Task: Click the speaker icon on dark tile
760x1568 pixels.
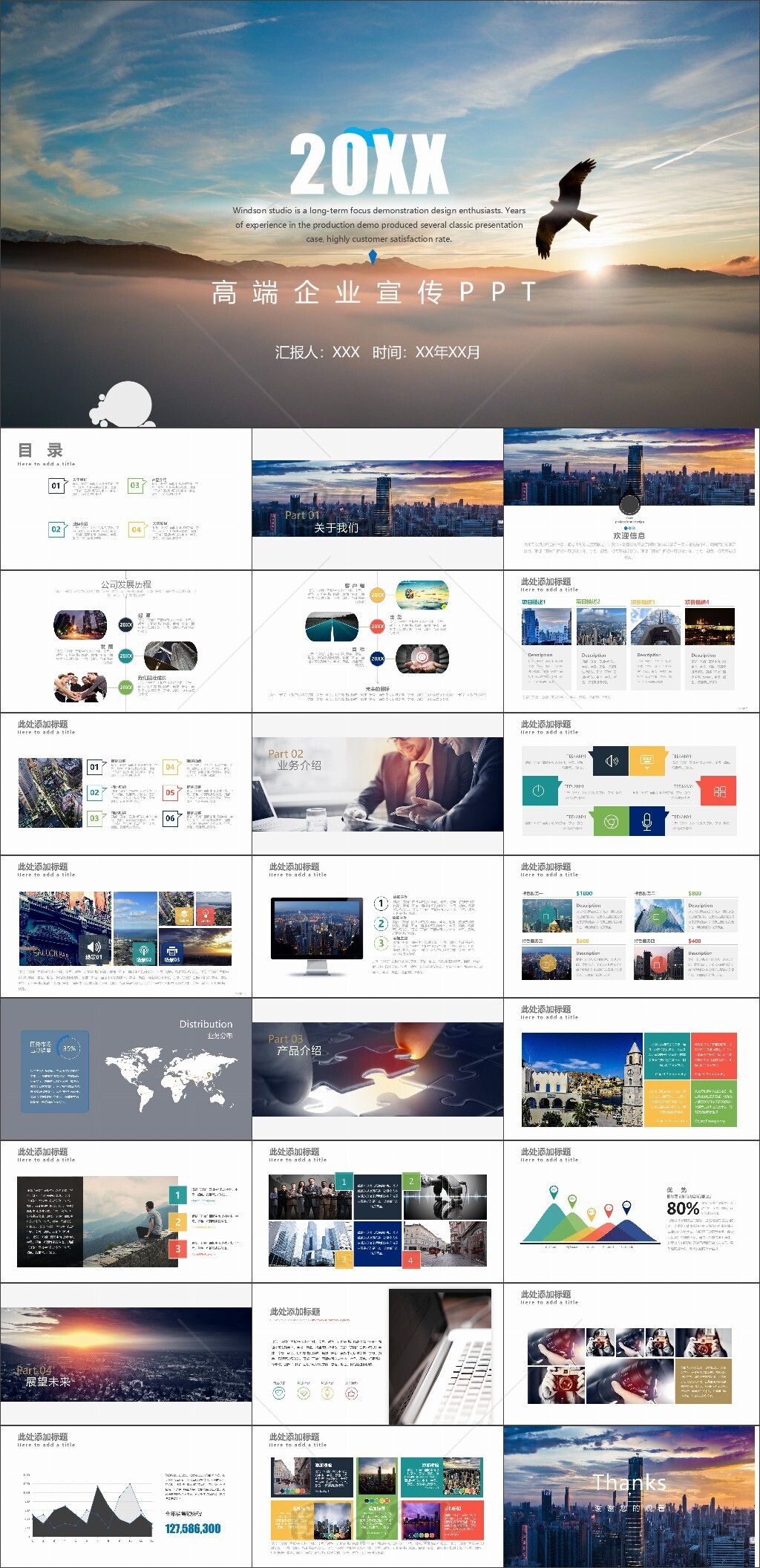Action: [612, 761]
